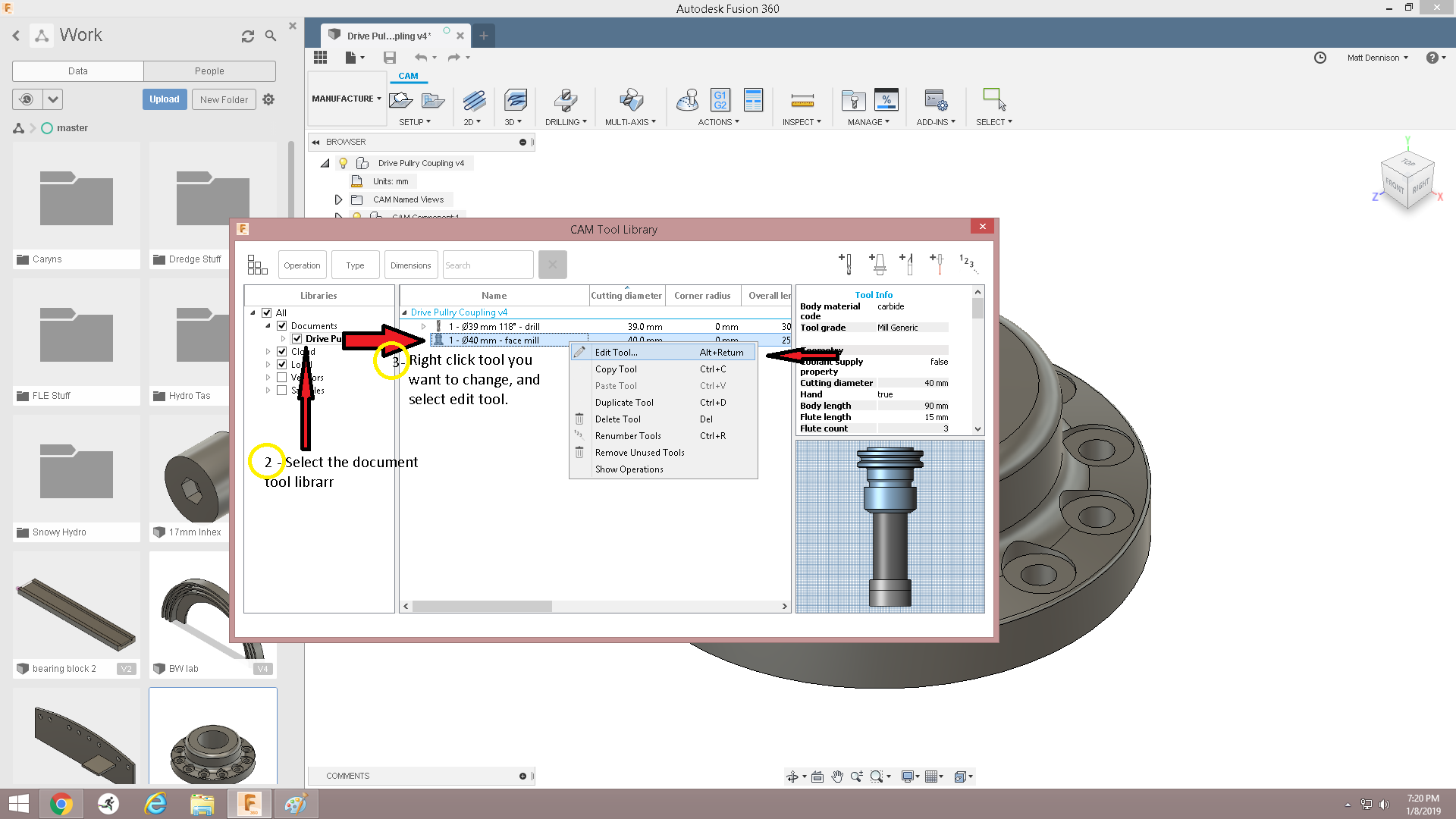Click the Setup Sheet icon
Screen dimensions: 1456x819
pyautogui.click(x=753, y=100)
